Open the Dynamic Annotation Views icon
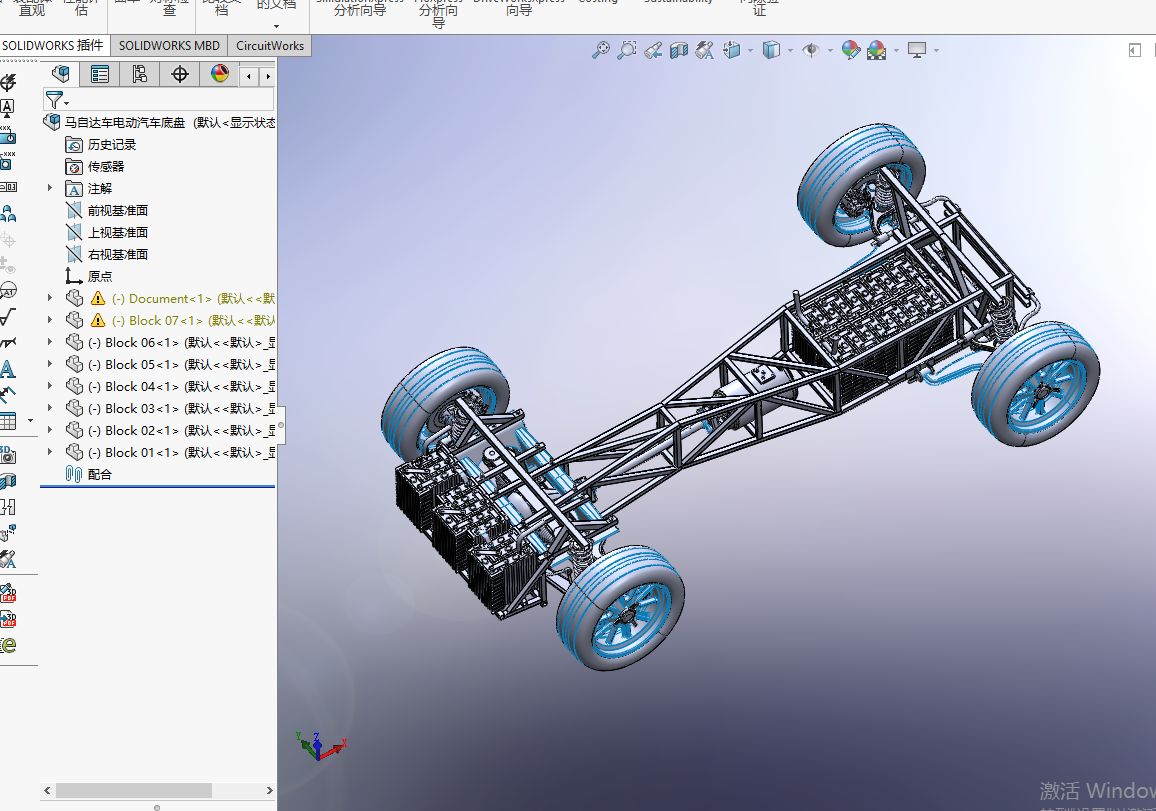 (705, 50)
